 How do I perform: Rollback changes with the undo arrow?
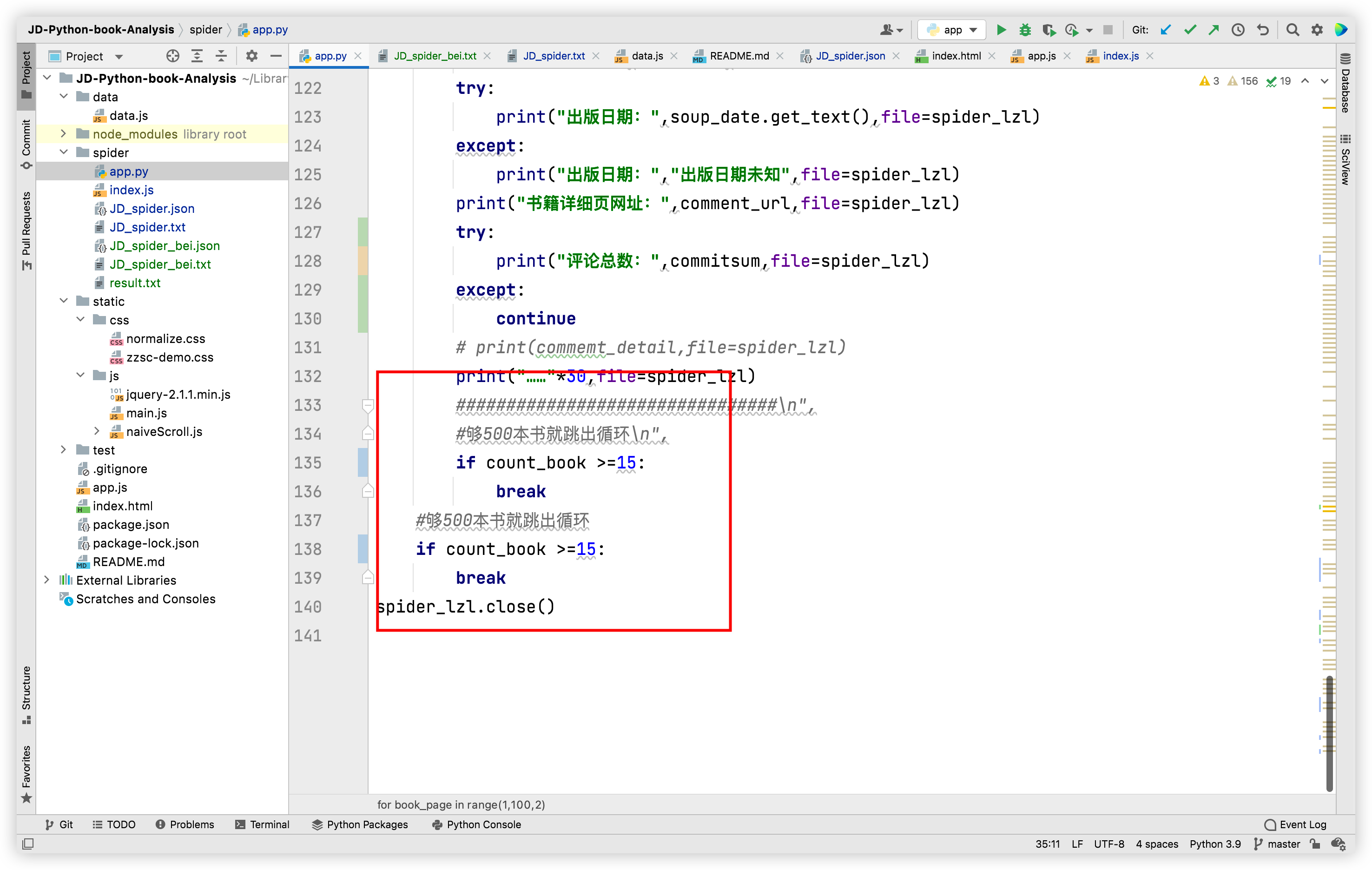[x=1263, y=30]
